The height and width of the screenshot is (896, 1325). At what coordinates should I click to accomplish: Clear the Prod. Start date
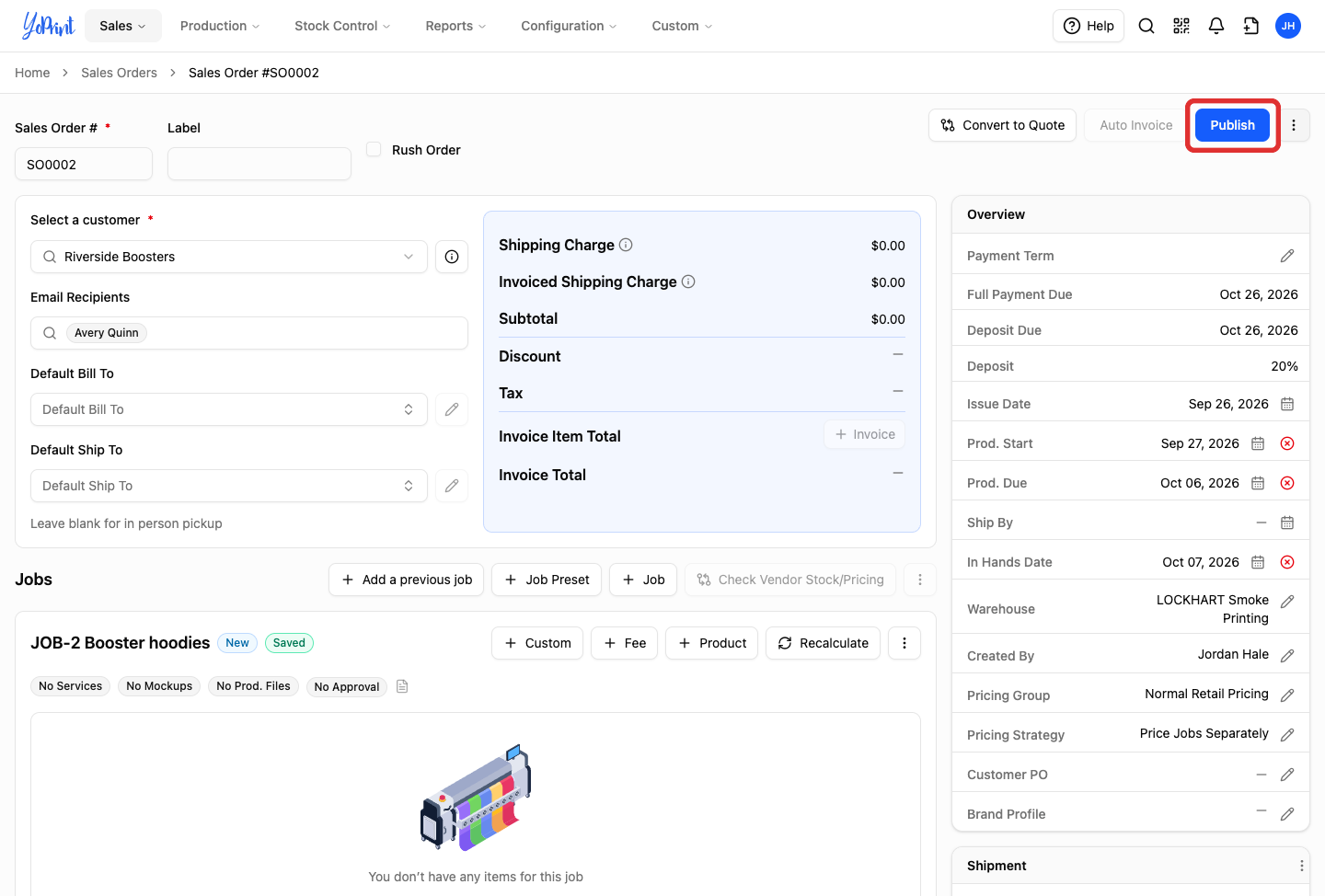coord(1287,443)
